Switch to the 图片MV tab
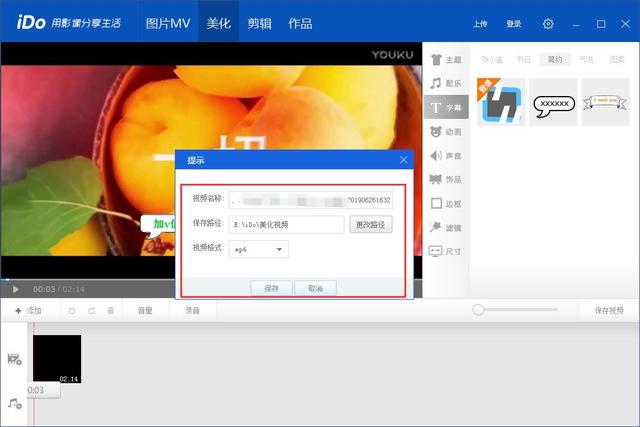The height and width of the screenshot is (427, 640). [168, 23]
